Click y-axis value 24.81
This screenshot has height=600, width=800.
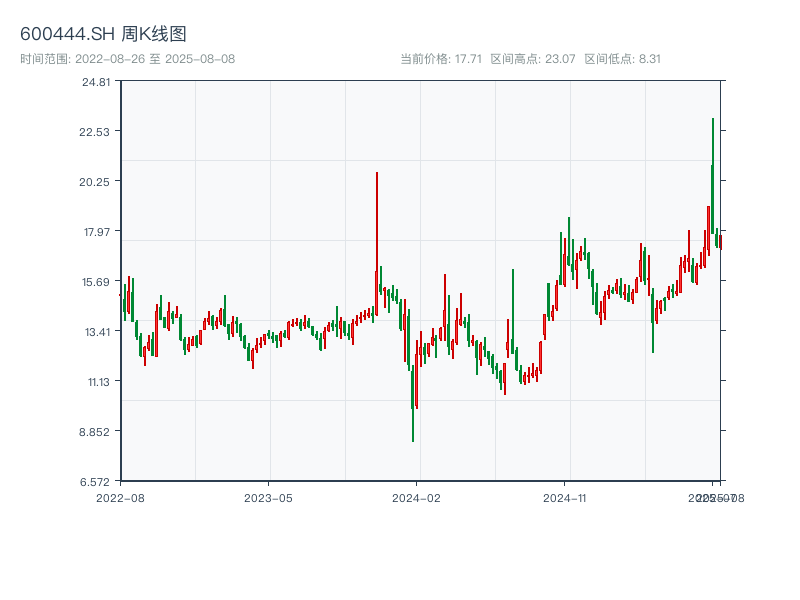96,82
